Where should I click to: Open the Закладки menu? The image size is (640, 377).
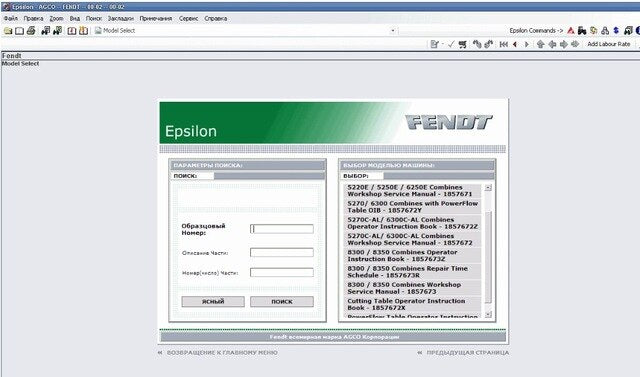click(x=121, y=18)
